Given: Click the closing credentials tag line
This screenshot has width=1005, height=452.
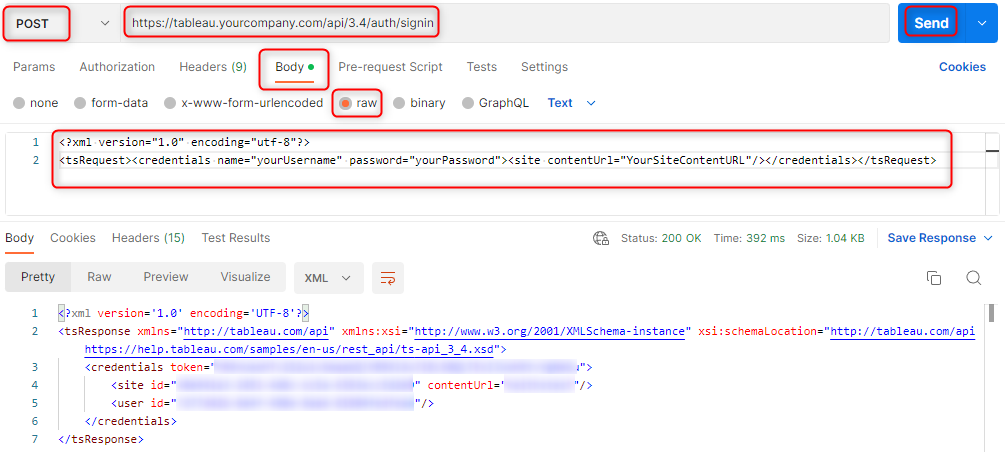Looking at the screenshot, I should coord(130,421).
